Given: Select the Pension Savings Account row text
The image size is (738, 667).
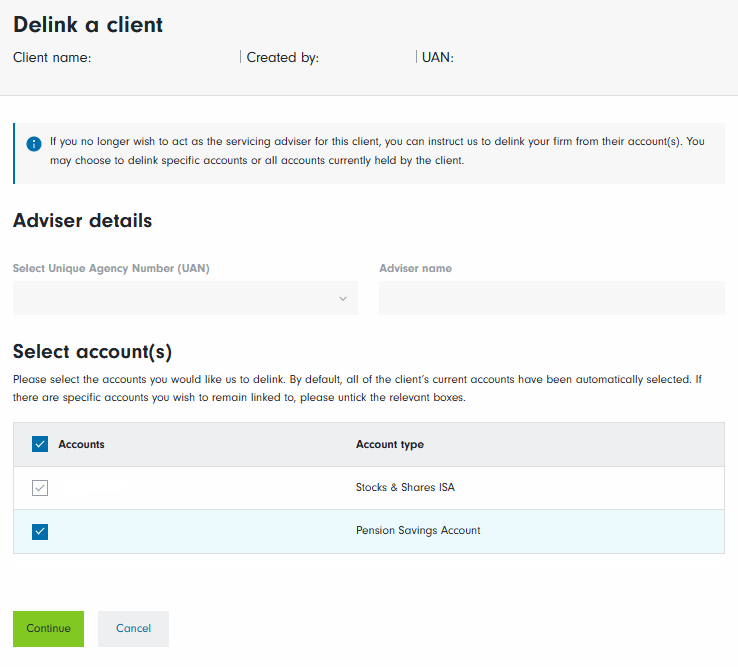Looking at the screenshot, I should click(x=418, y=531).
